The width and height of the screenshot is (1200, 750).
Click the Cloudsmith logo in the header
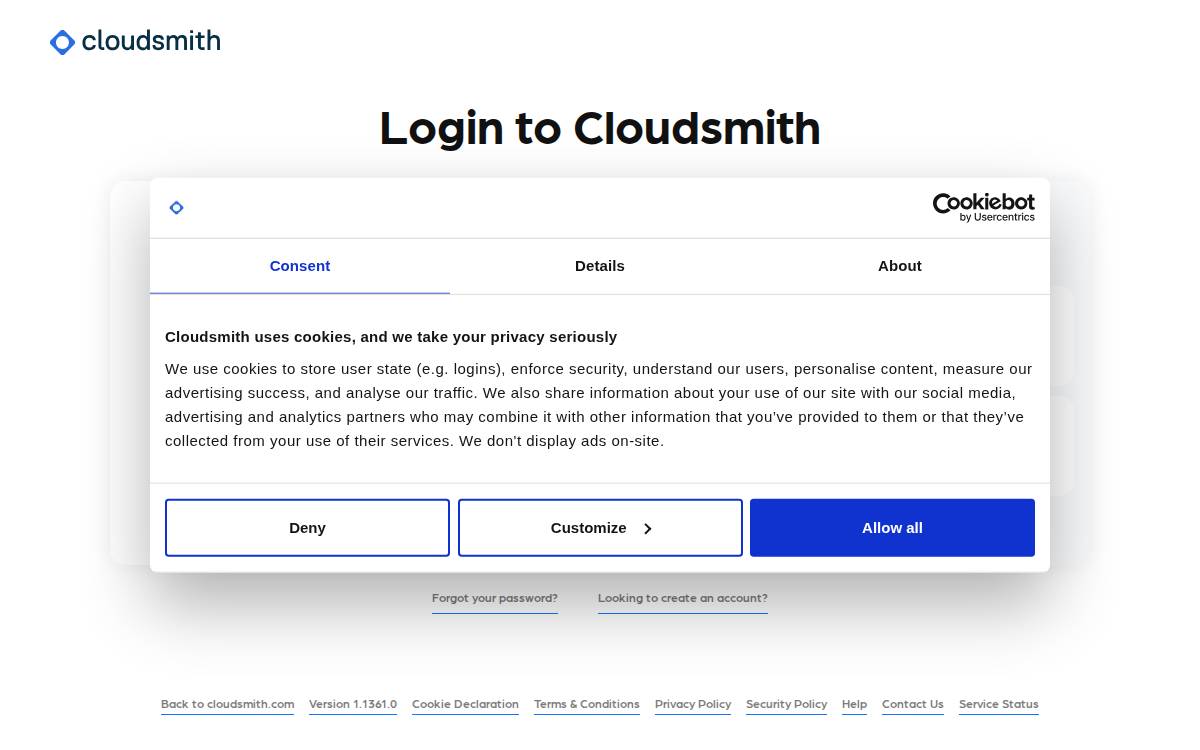pyautogui.click(x=135, y=42)
